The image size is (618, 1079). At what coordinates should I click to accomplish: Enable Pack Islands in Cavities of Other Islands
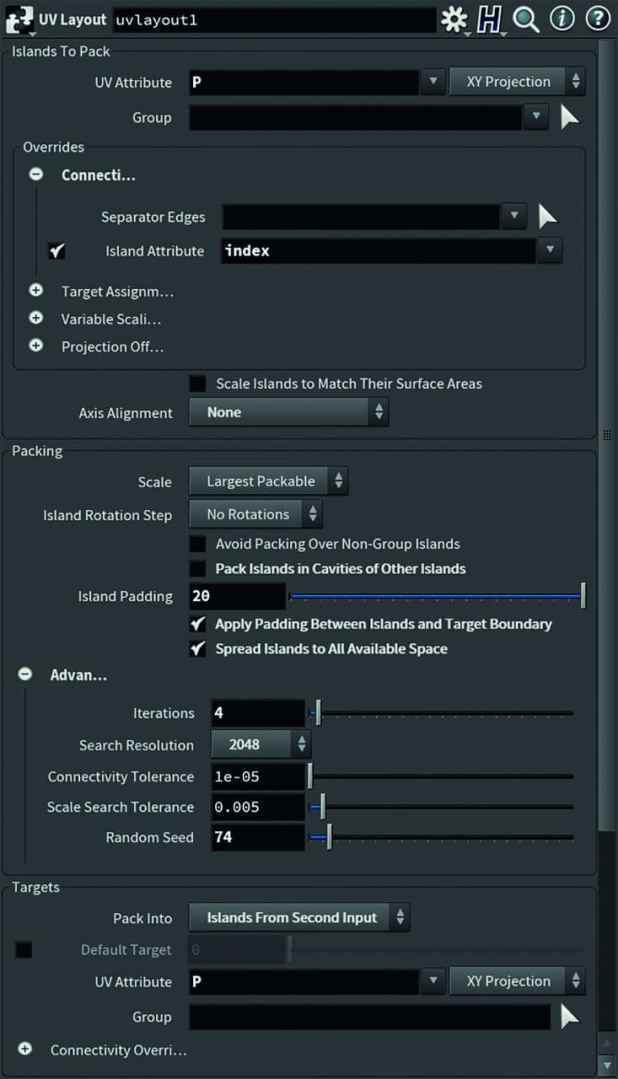coord(197,568)
